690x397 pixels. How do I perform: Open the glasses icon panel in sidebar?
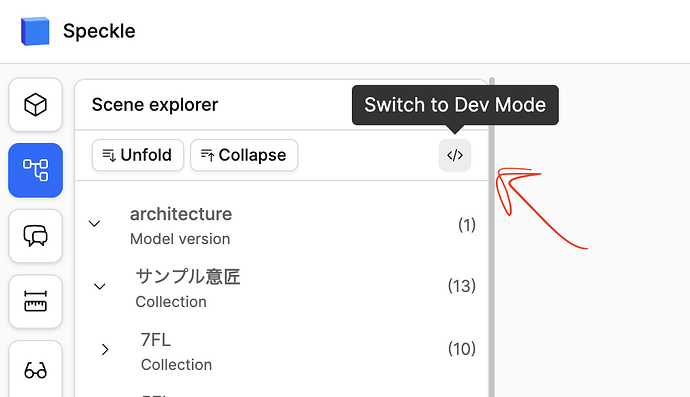(x=35, y=369)
